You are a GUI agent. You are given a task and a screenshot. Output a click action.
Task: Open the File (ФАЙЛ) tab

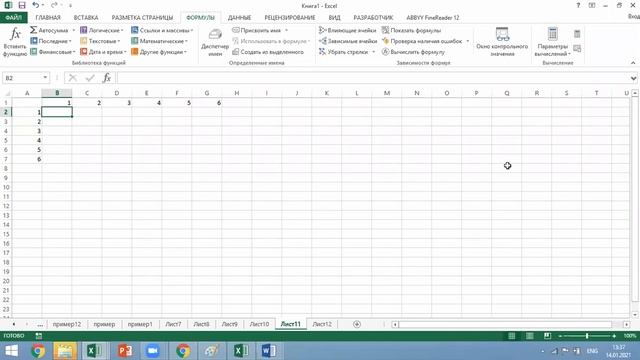click(x=13, y=18)
